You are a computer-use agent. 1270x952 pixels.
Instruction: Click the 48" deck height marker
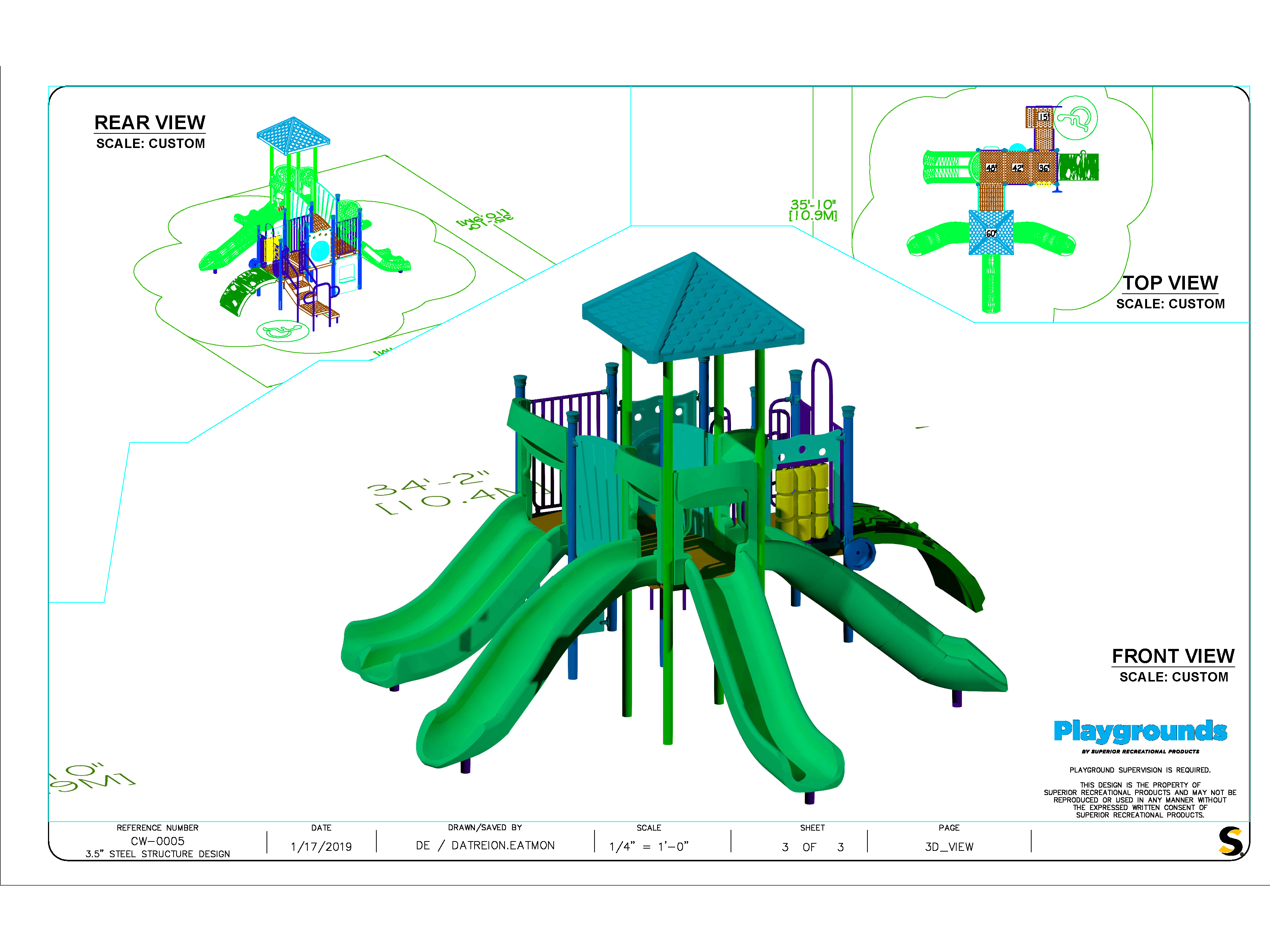click(991, 167)
